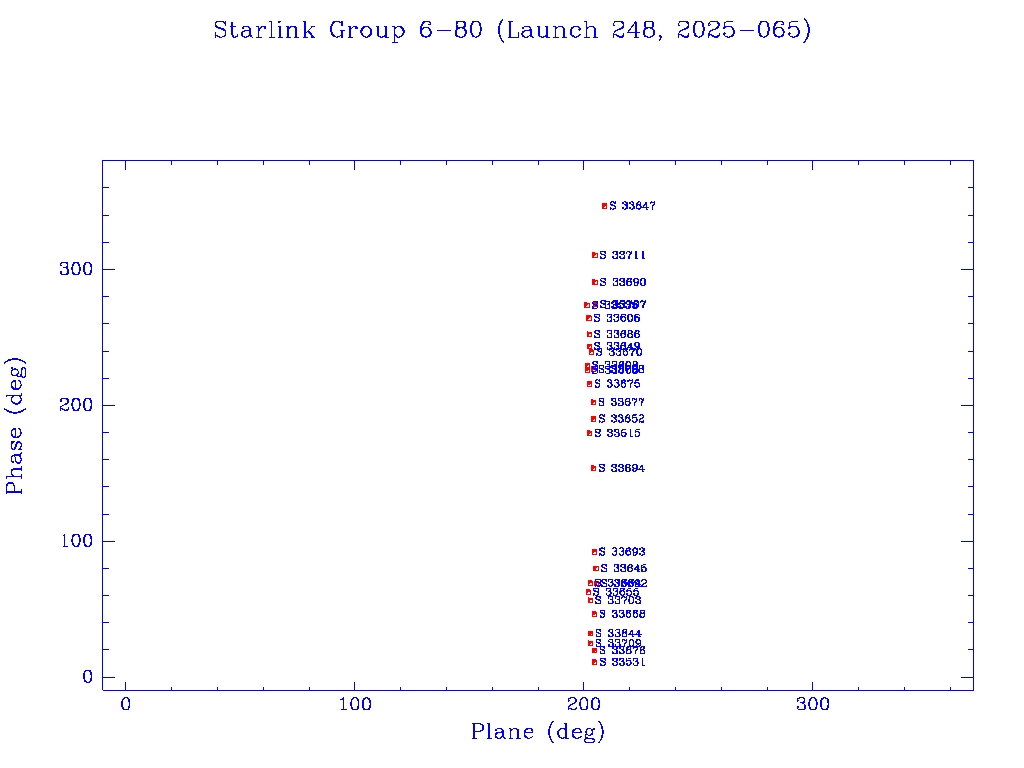
Task: Click the data label "S 33711"
Action: [x=622, y=255]
